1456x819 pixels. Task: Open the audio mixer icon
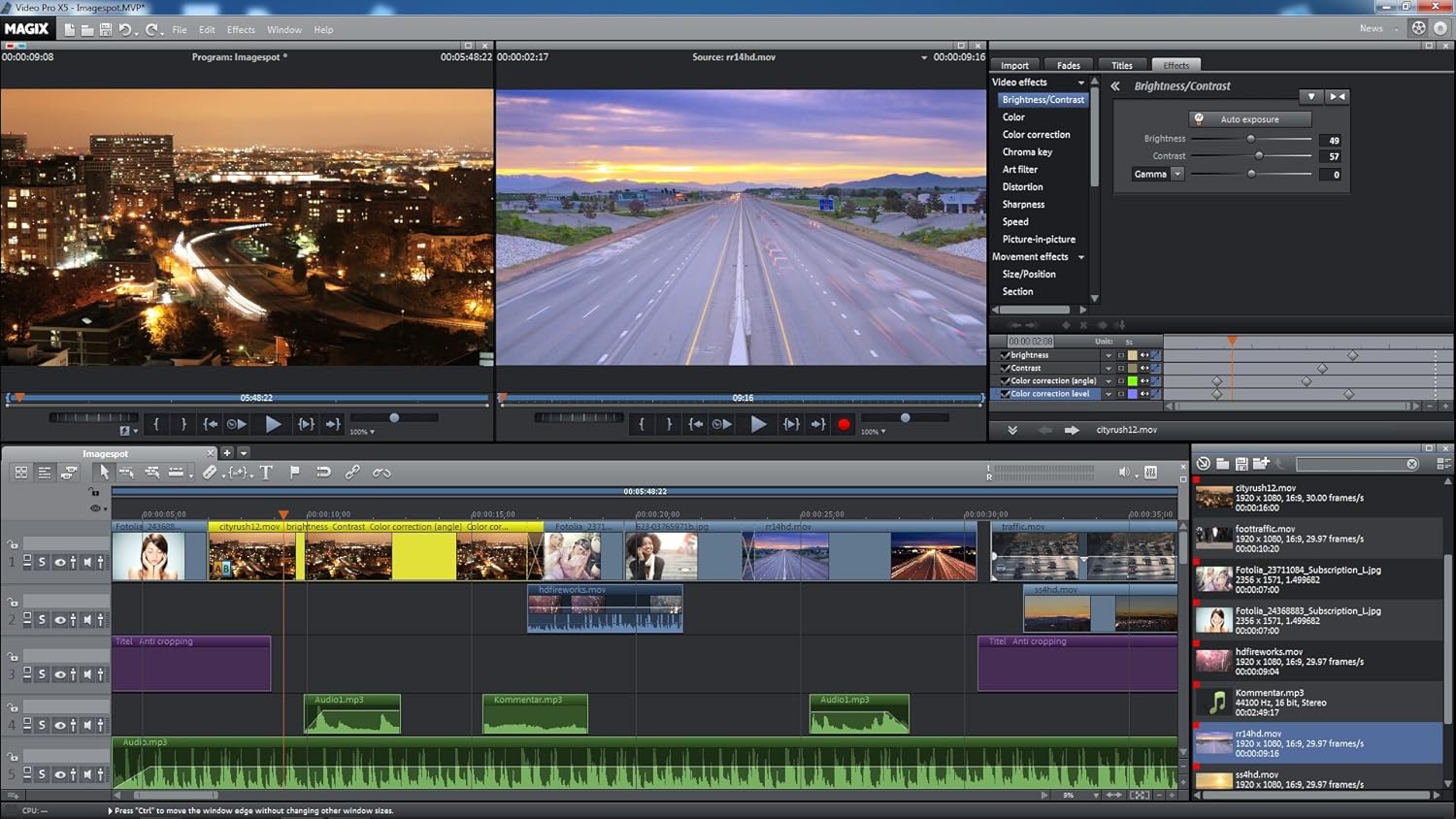[x=1150, y=473]
